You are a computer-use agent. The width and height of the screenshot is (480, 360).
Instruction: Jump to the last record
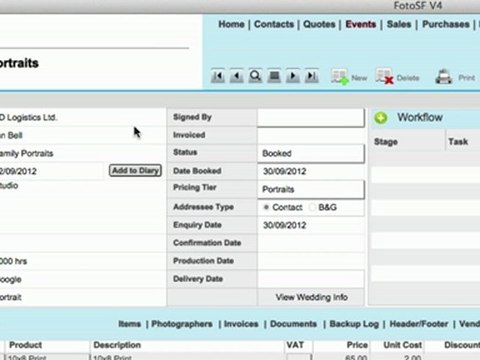(312, 76)
